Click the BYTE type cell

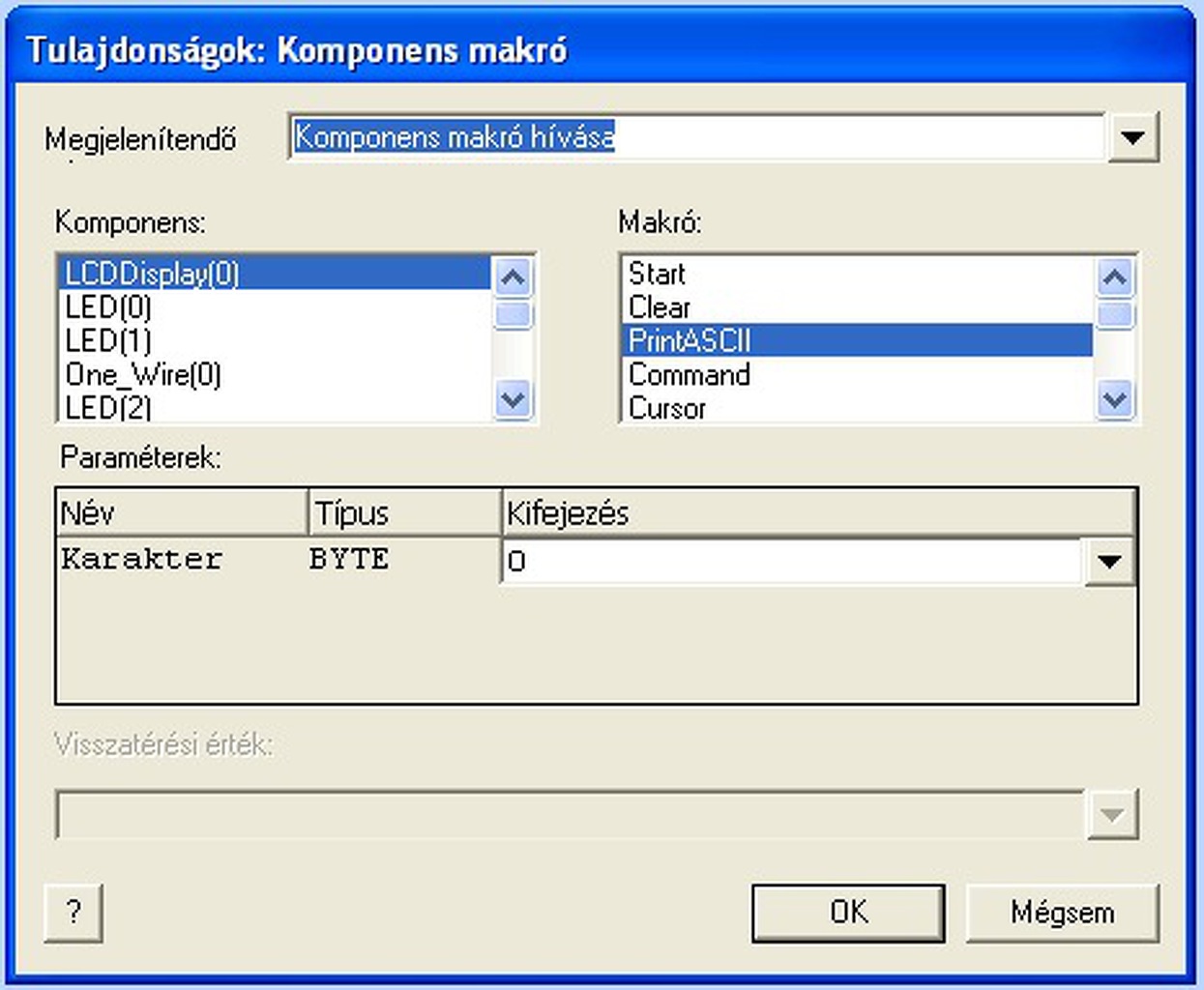coord(349,559)
